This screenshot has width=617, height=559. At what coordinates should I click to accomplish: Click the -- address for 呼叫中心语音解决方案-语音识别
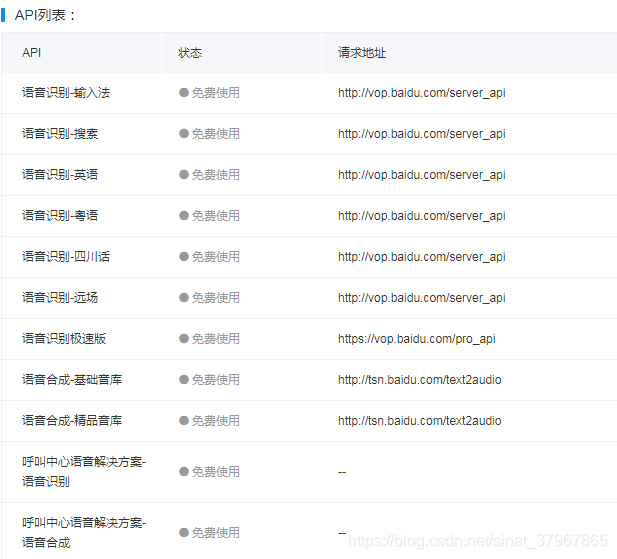tap(342, 472)
